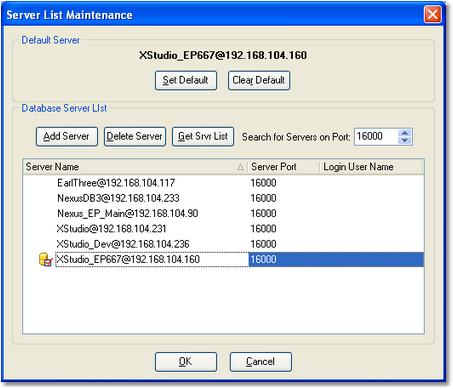Close the Server List Maintenance dialog
This screenshot has height=389, width=453.
coord(432,15)
